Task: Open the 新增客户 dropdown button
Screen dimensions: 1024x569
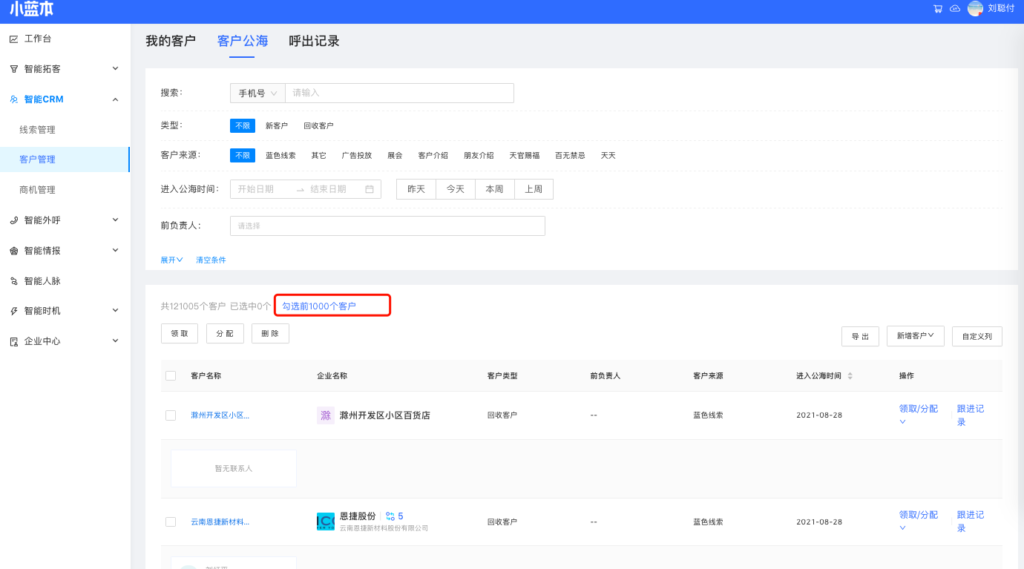Action: (915, 336)
